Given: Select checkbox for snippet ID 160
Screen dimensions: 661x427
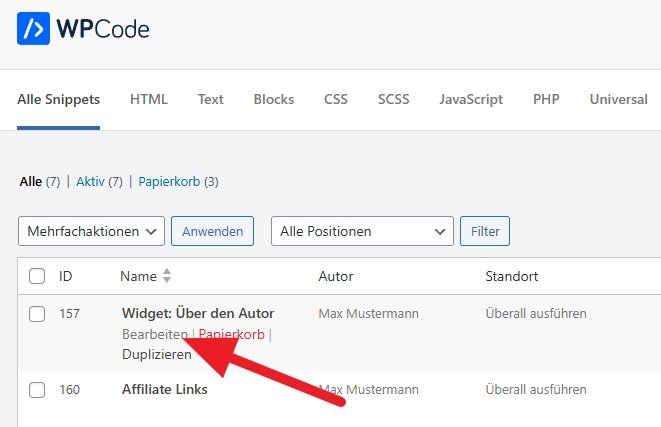Looking at the screenshot, I should pos(37,390).
